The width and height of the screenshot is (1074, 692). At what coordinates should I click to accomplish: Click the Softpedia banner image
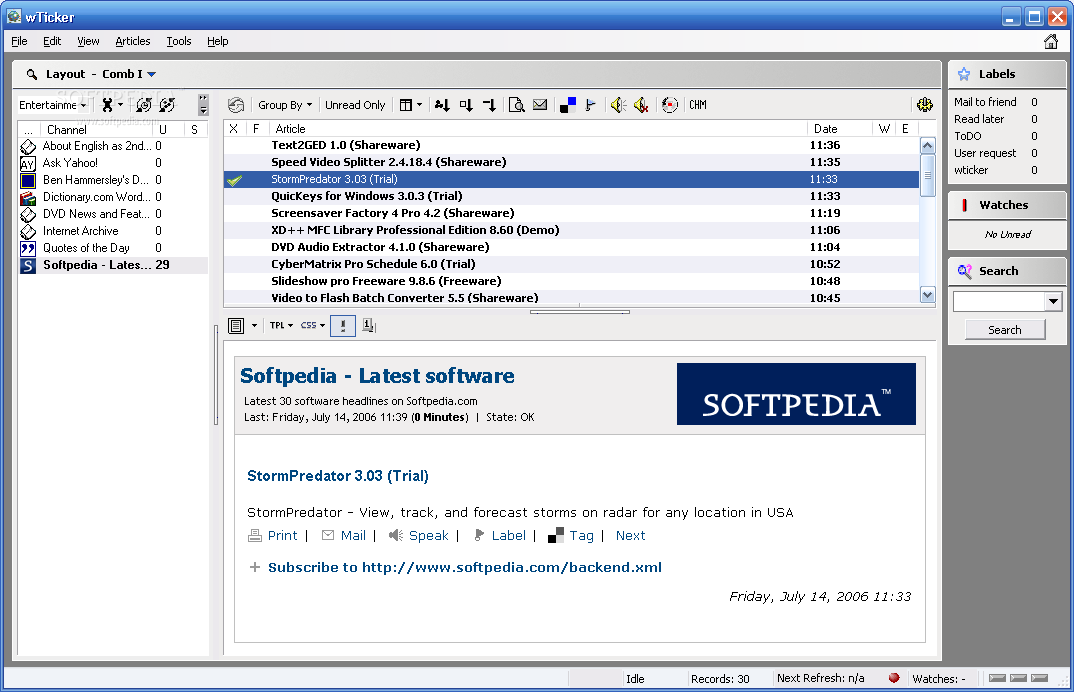pos(796,394)
